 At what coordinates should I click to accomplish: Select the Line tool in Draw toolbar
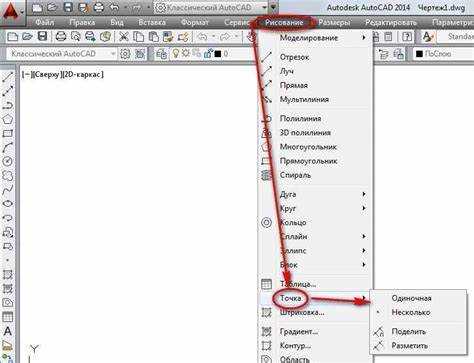click(x=7, y=77)
